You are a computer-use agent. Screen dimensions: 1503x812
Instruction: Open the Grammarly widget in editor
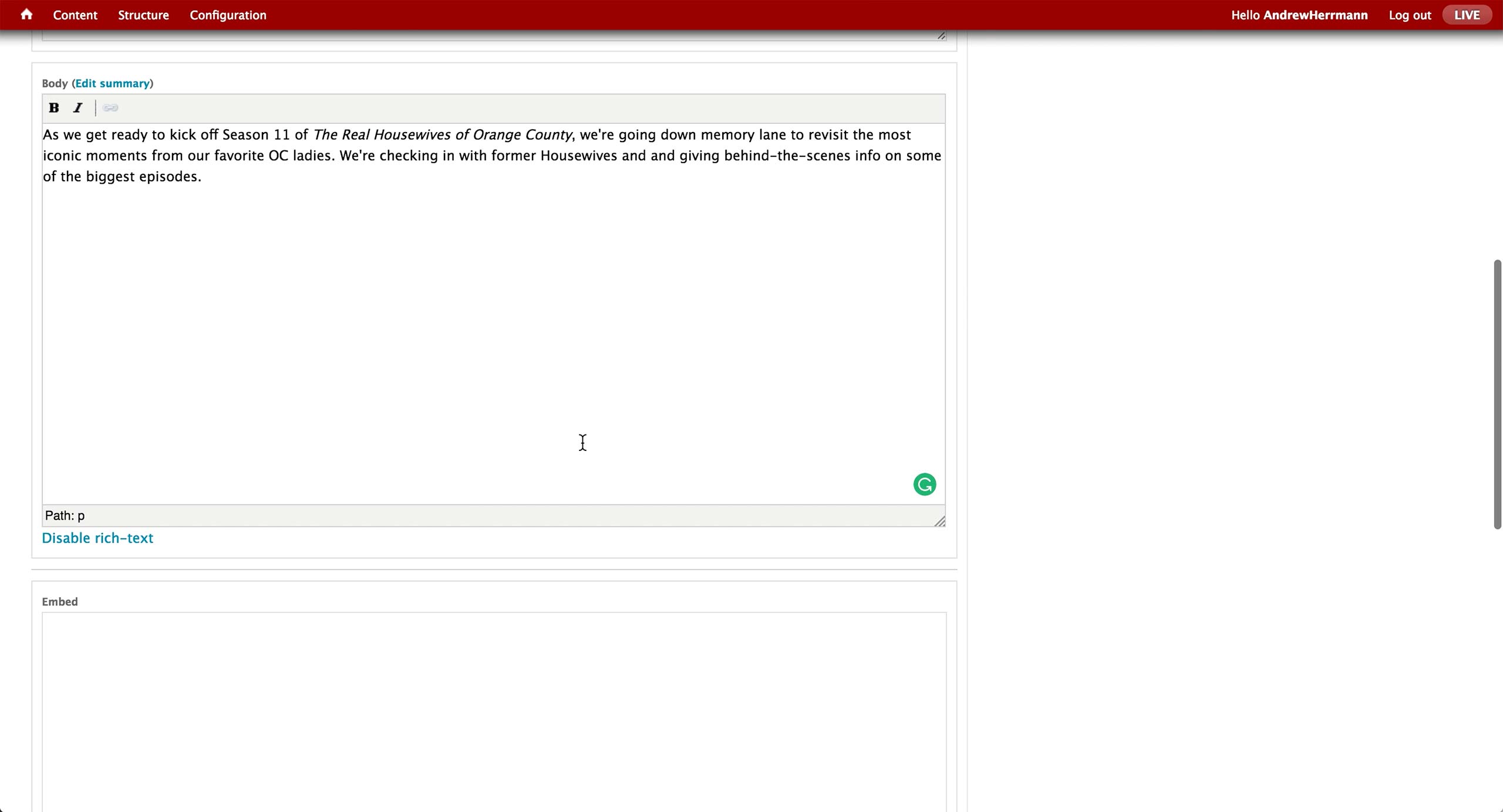click(924, 484)
